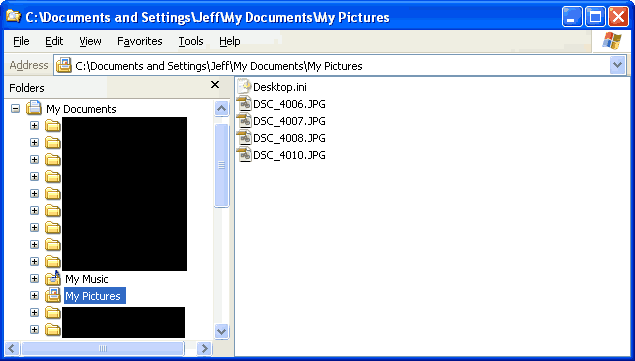Maximize the My Pictures window
This screenshot has height=361, width=635.
coord(595,17)
